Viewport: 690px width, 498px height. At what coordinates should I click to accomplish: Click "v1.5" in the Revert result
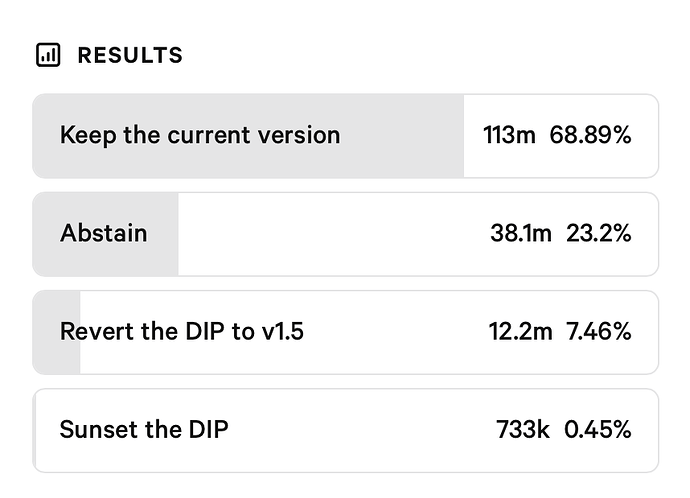282,331
